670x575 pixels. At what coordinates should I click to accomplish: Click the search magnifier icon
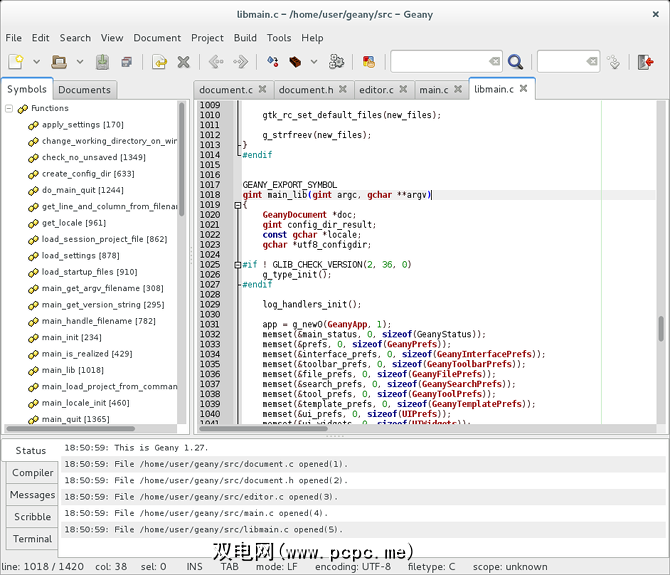(515, 62)
